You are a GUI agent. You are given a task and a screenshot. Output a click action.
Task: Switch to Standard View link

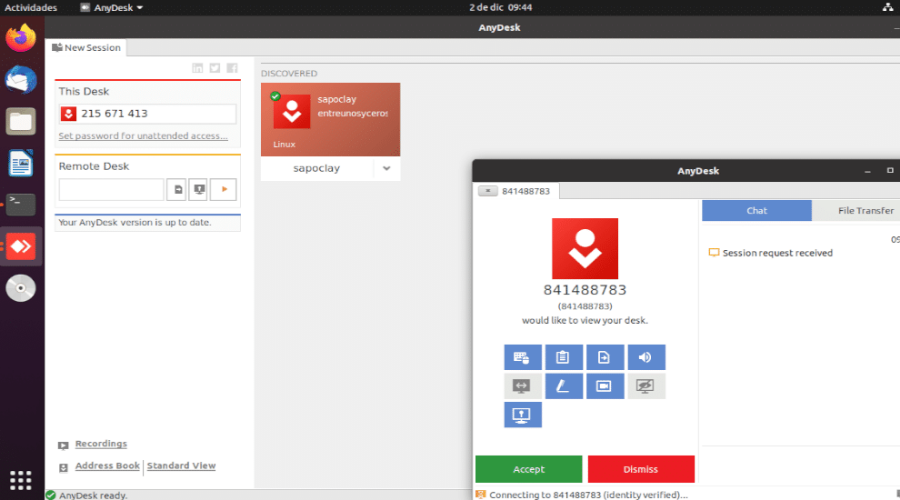pyautogui.click(x=181, y=466)
